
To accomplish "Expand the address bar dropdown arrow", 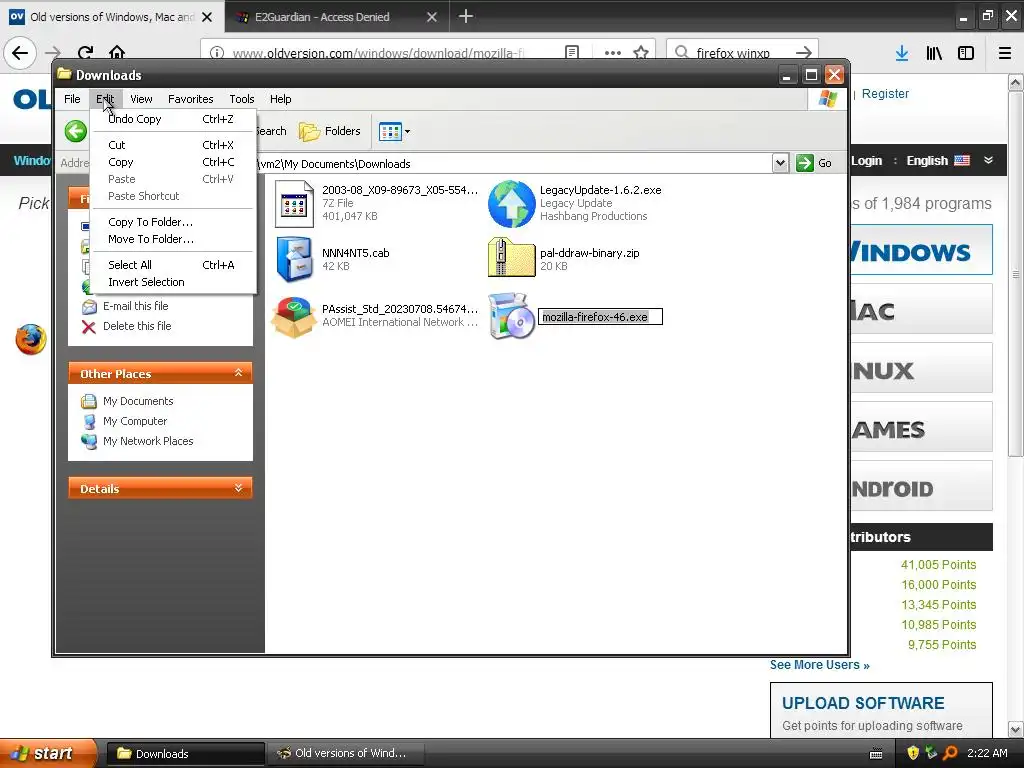I will 780,163.
